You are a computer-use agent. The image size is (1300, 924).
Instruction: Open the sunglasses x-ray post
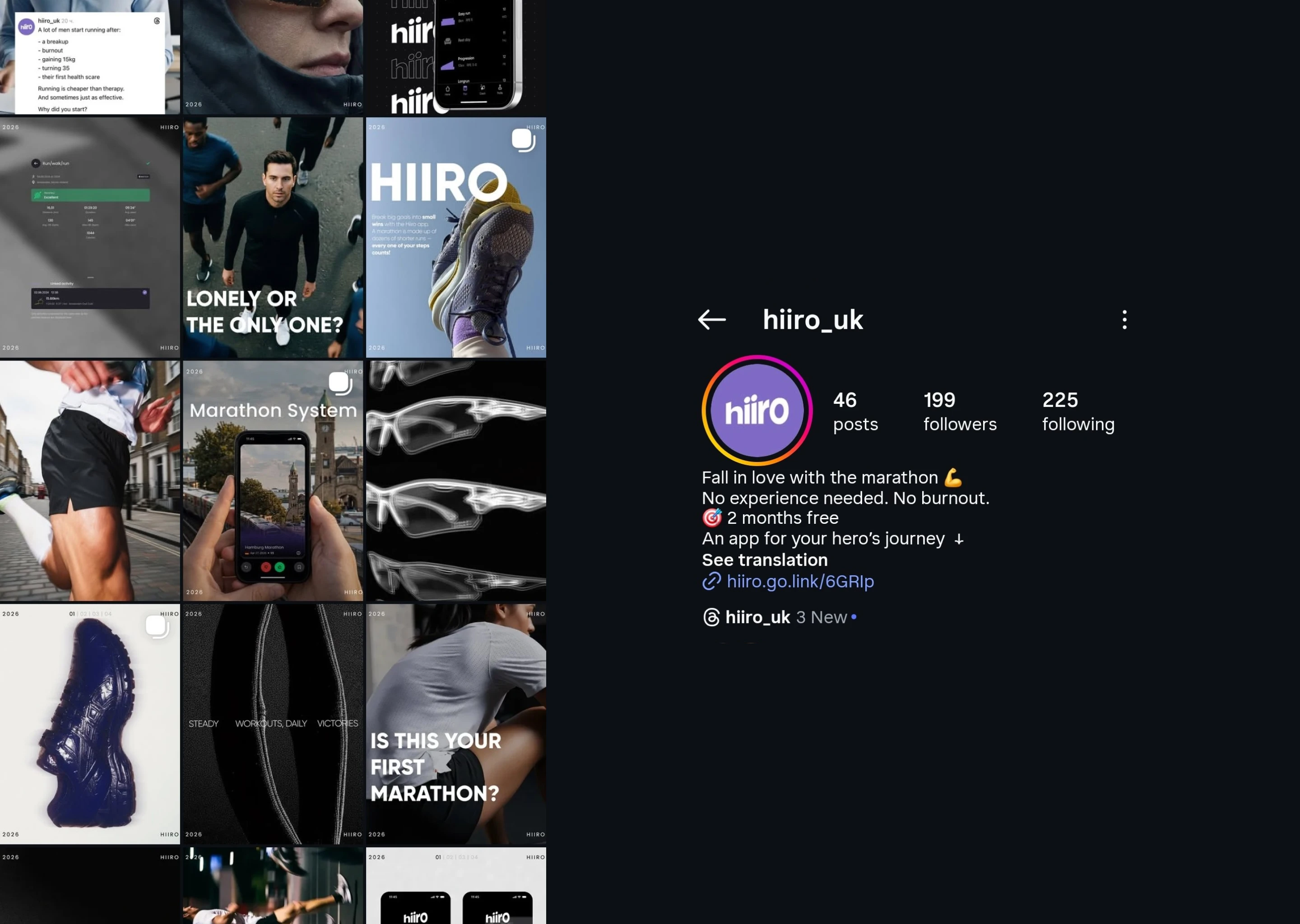point(456,481)
